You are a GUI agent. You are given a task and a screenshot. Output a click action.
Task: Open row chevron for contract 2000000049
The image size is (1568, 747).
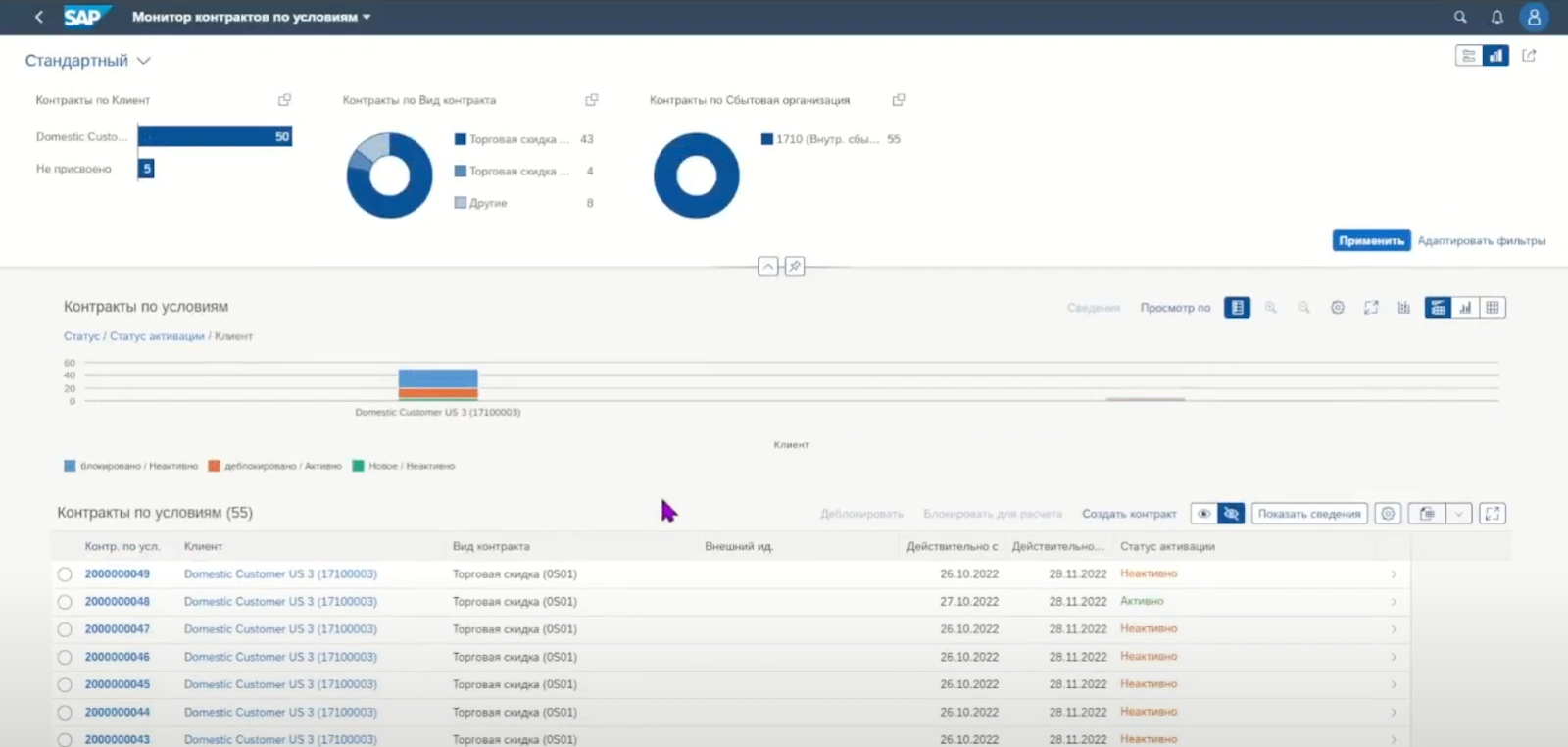pyautogui.click(x=1394, y=574)
